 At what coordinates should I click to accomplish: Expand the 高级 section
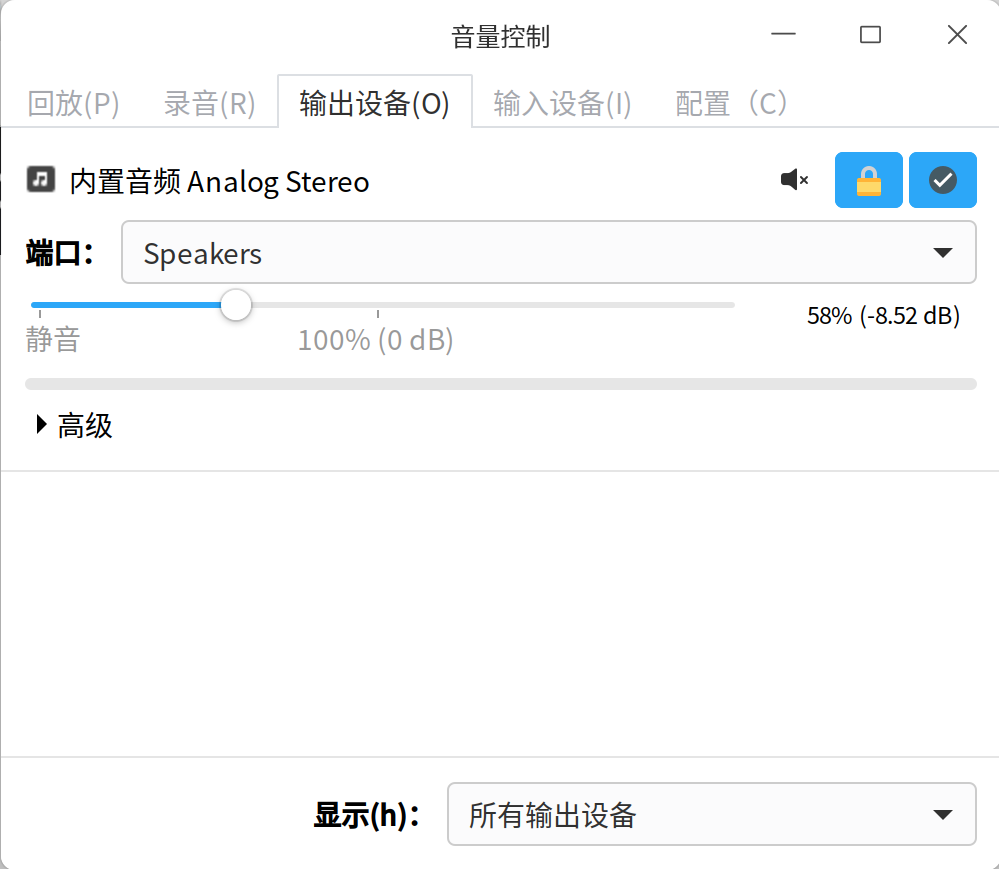coord(74,425)
